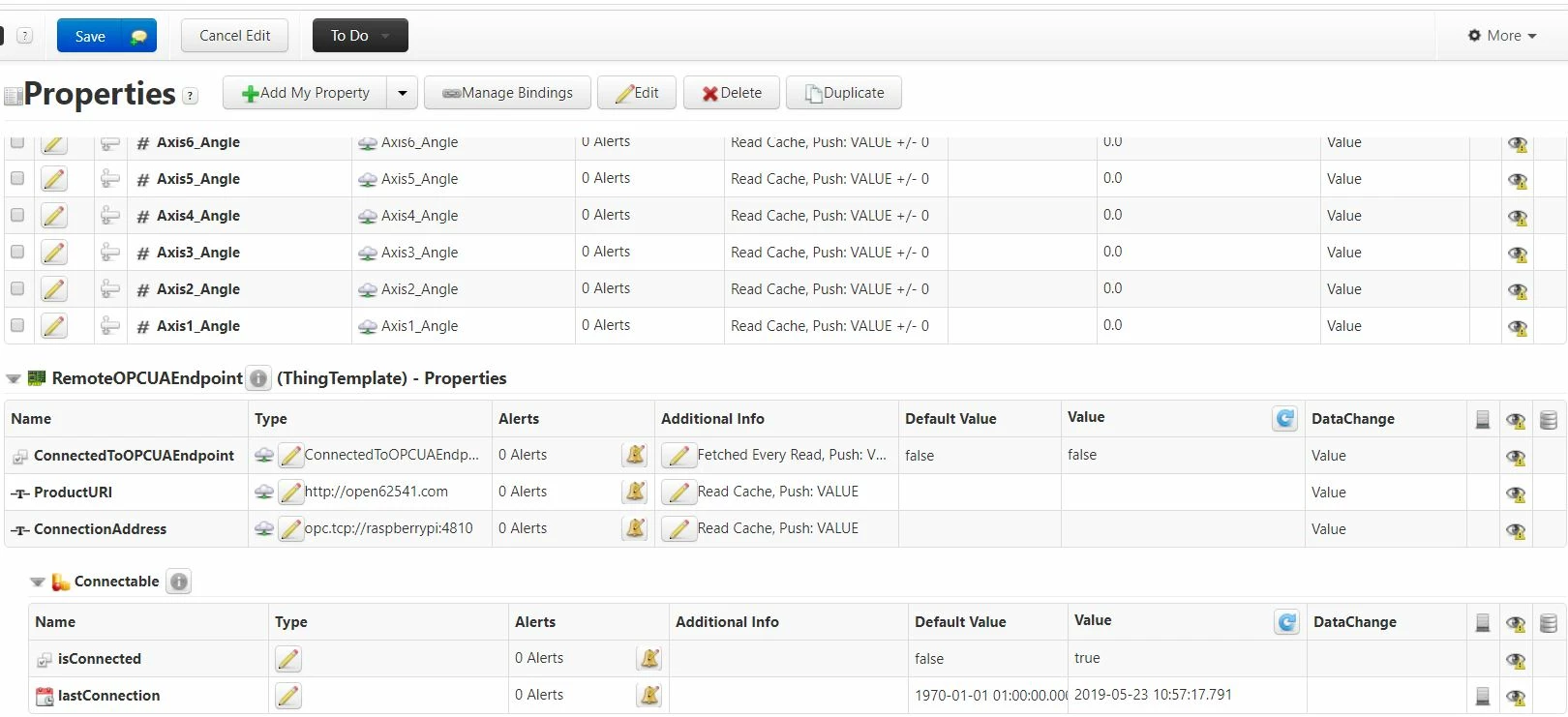
Task: Open Connectable info icon
Action: (x=179, y=582)
